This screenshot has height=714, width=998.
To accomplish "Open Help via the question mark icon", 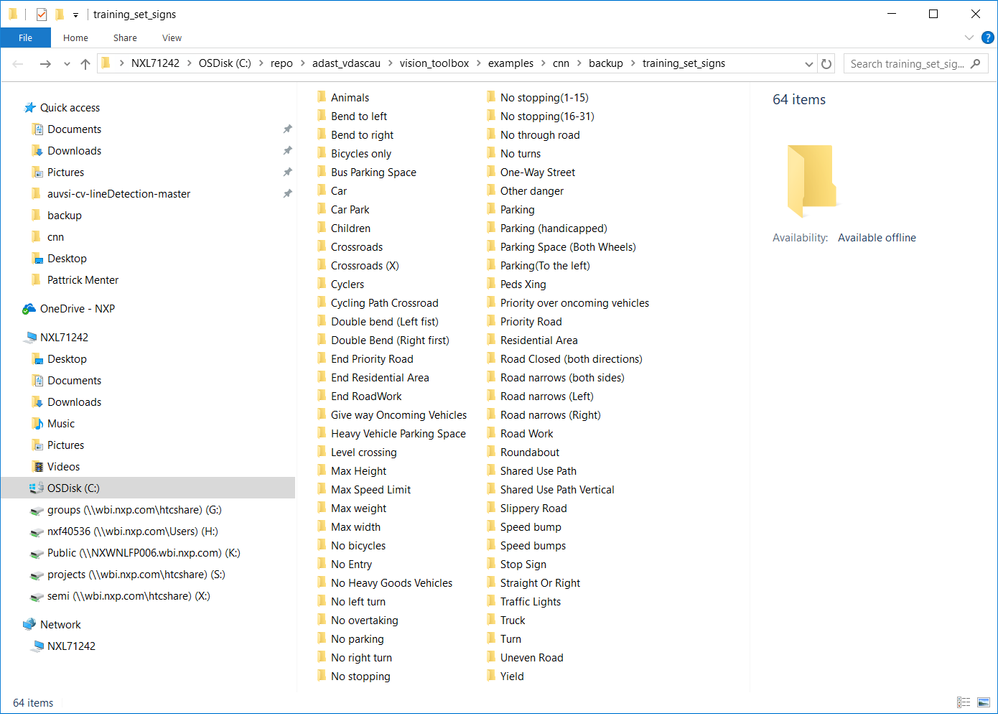I will click(988, 37).
